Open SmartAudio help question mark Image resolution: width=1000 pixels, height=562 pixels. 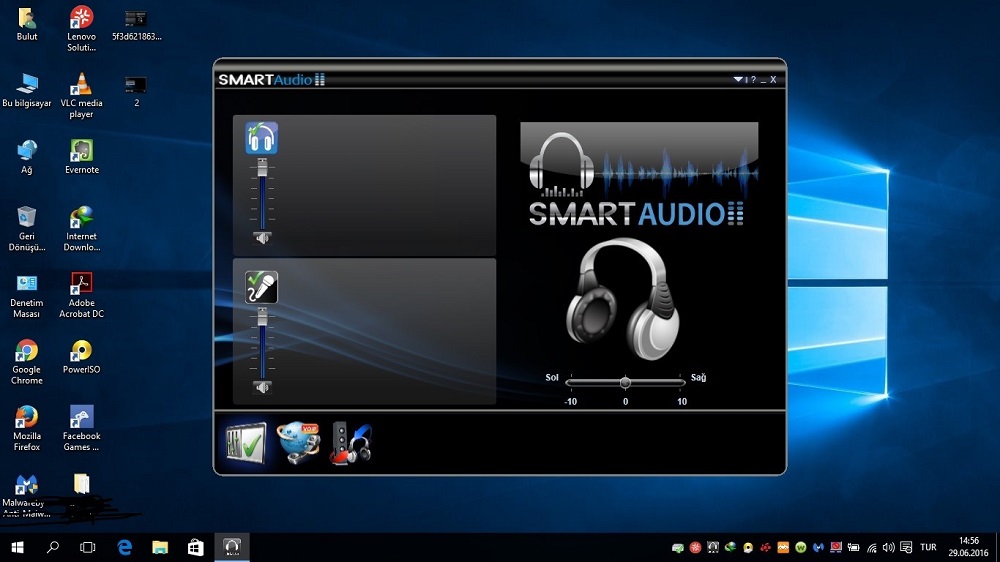tap(753, 80)
